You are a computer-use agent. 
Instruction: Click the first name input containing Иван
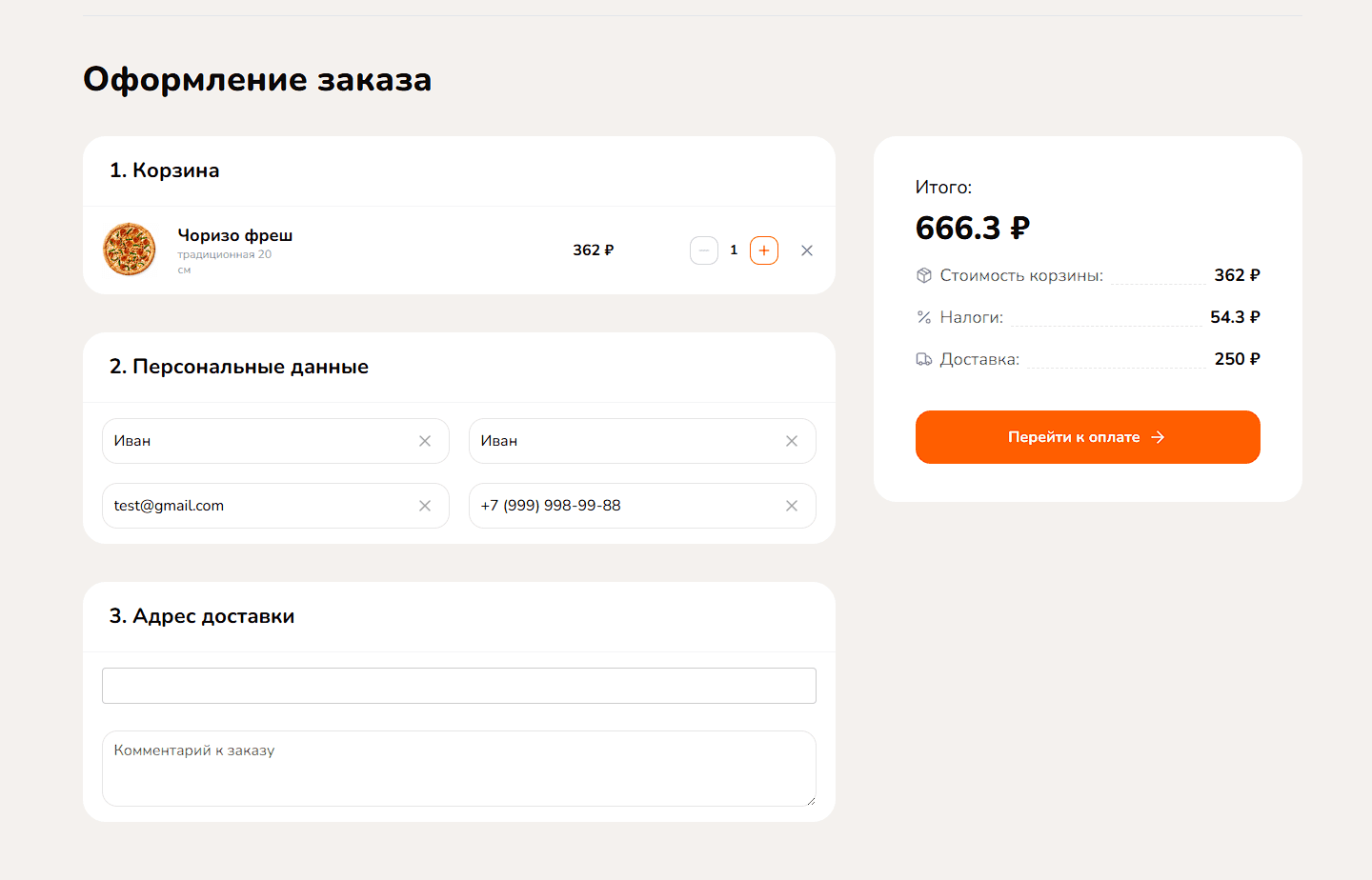coord(257,441)
